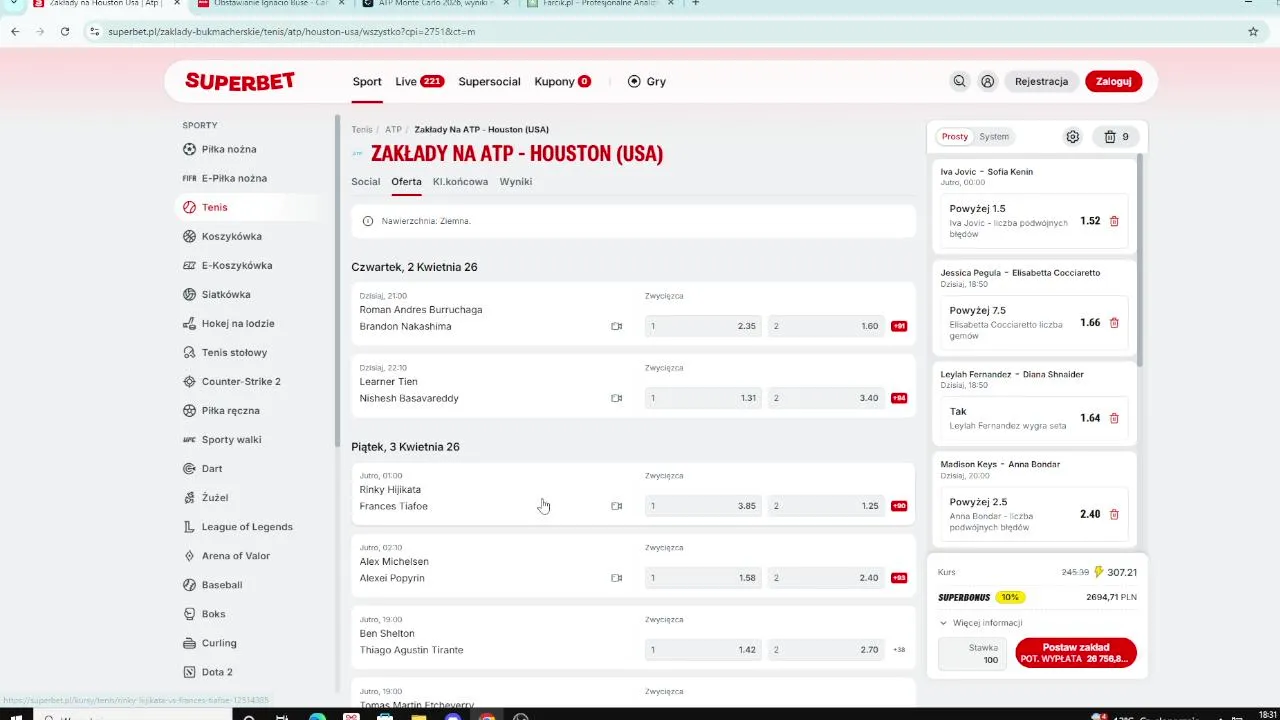Click the bet slip scrollbar
The height and width of the screenshot is (720, 1280).
tap(1140, 260)
